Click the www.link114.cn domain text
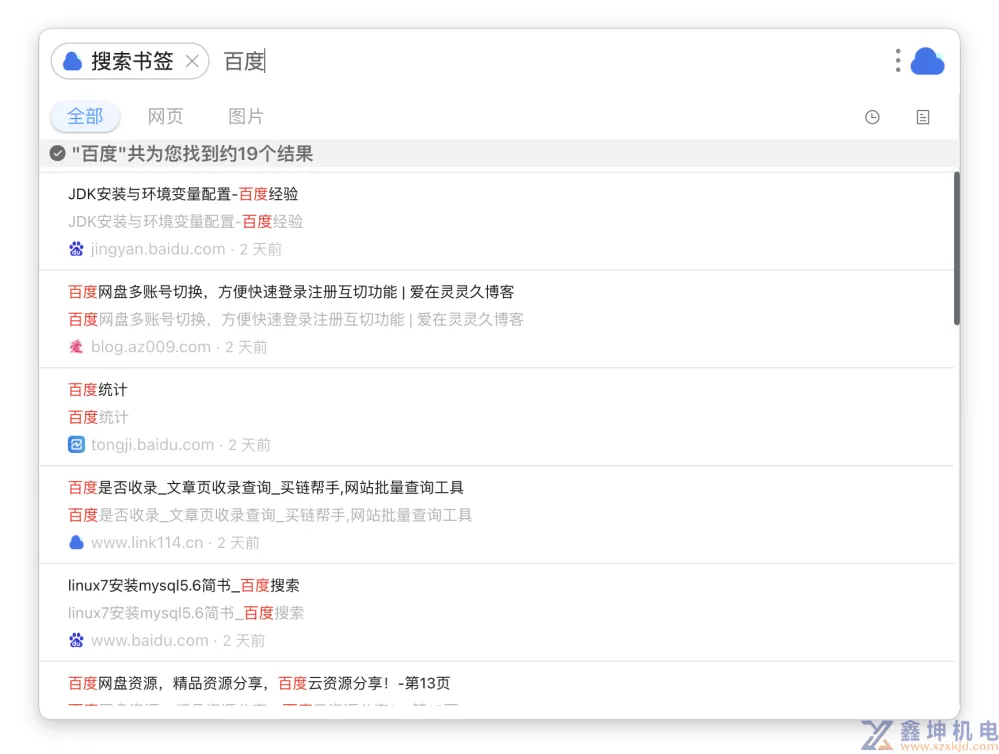The height and width of the screenshot is (754, 999). point(147,542)
